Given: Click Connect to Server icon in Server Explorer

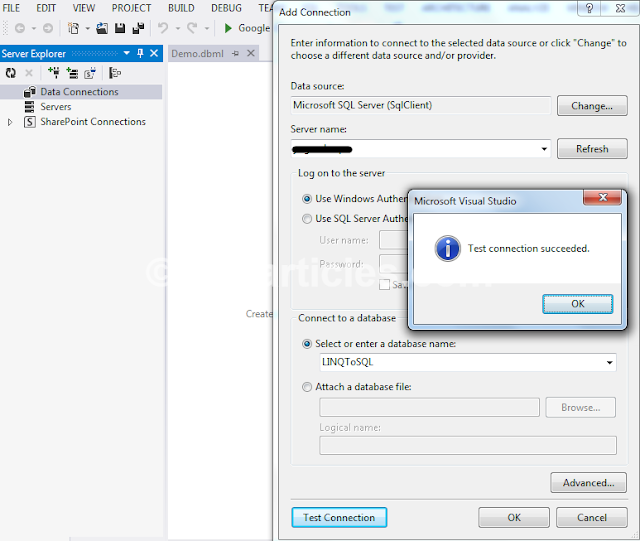Looking at the screenshot, I should 72,73.
